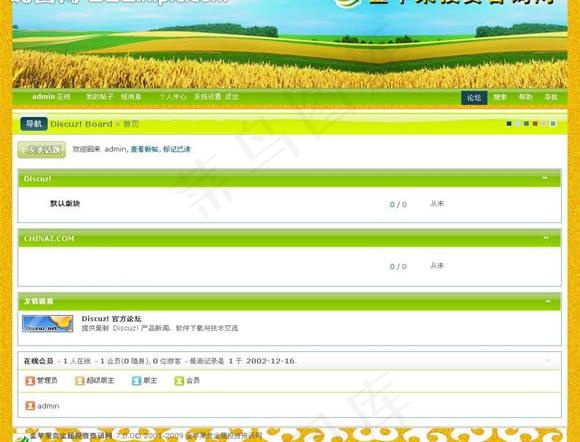Open the 默认版块 forum link
The width and height of the screenshot is (580, 442).
[x=65, y=203]
